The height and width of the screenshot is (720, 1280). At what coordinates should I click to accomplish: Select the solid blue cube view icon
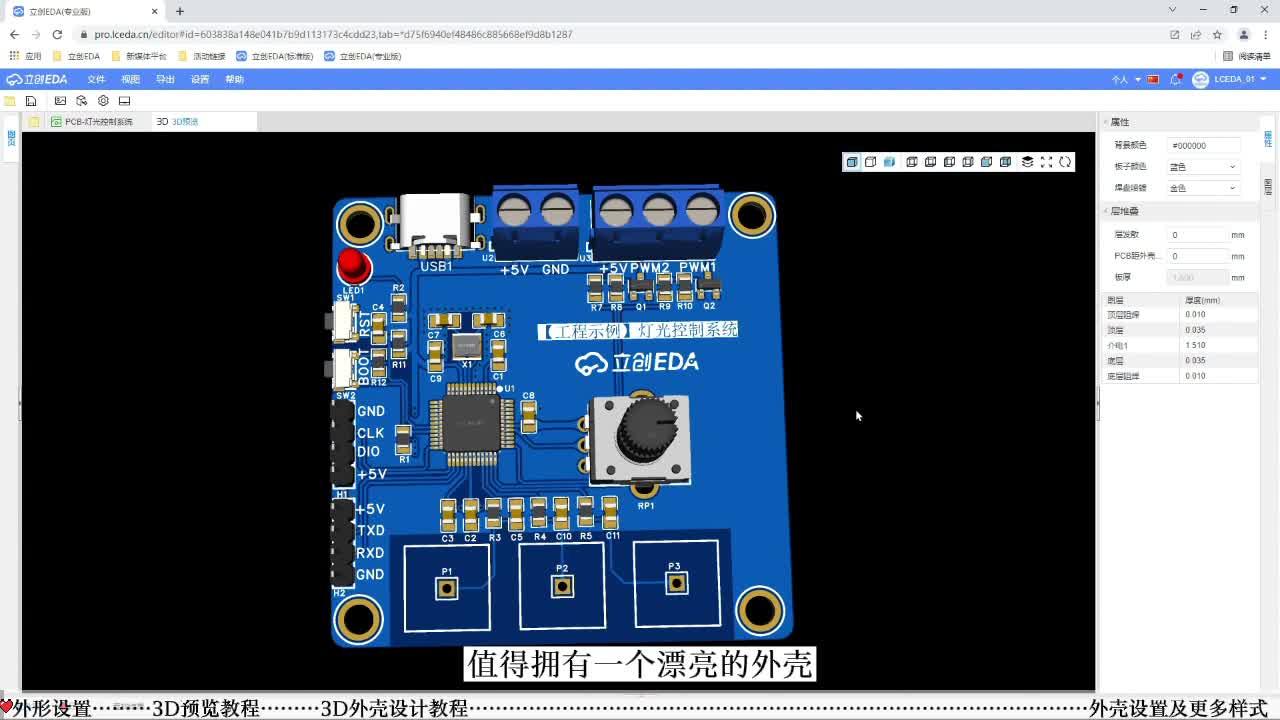(x=889, y=162)
